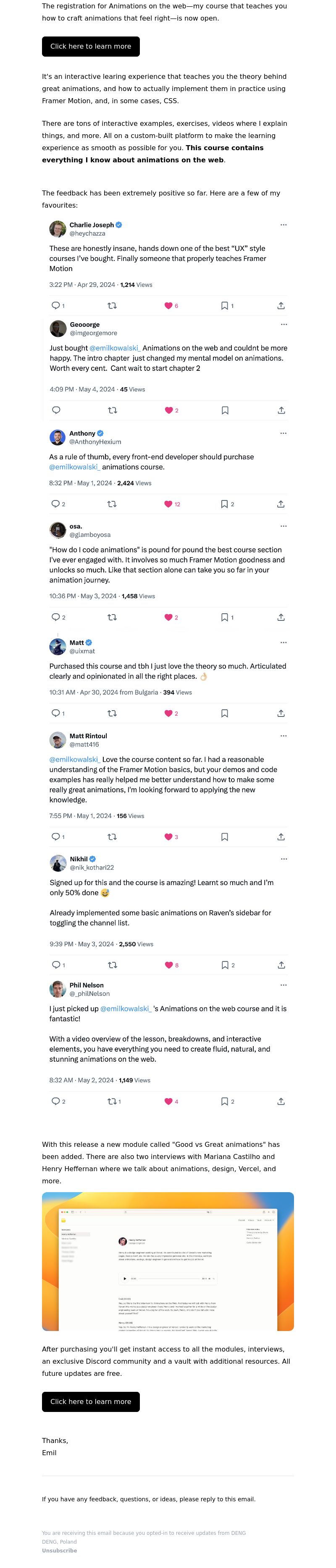Like Nikhil's tweet with the heart icon
Viewport: 336px width, 1568px height.
point(169,965)
